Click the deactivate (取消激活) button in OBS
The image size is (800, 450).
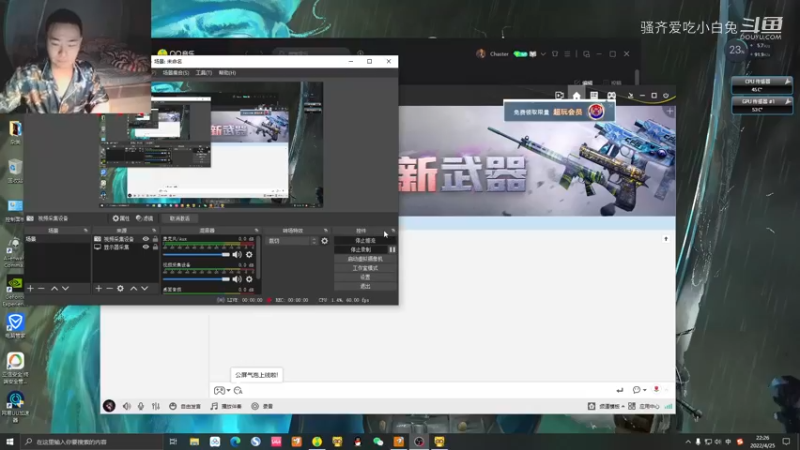pyautogui.click(x=180, y=218)
